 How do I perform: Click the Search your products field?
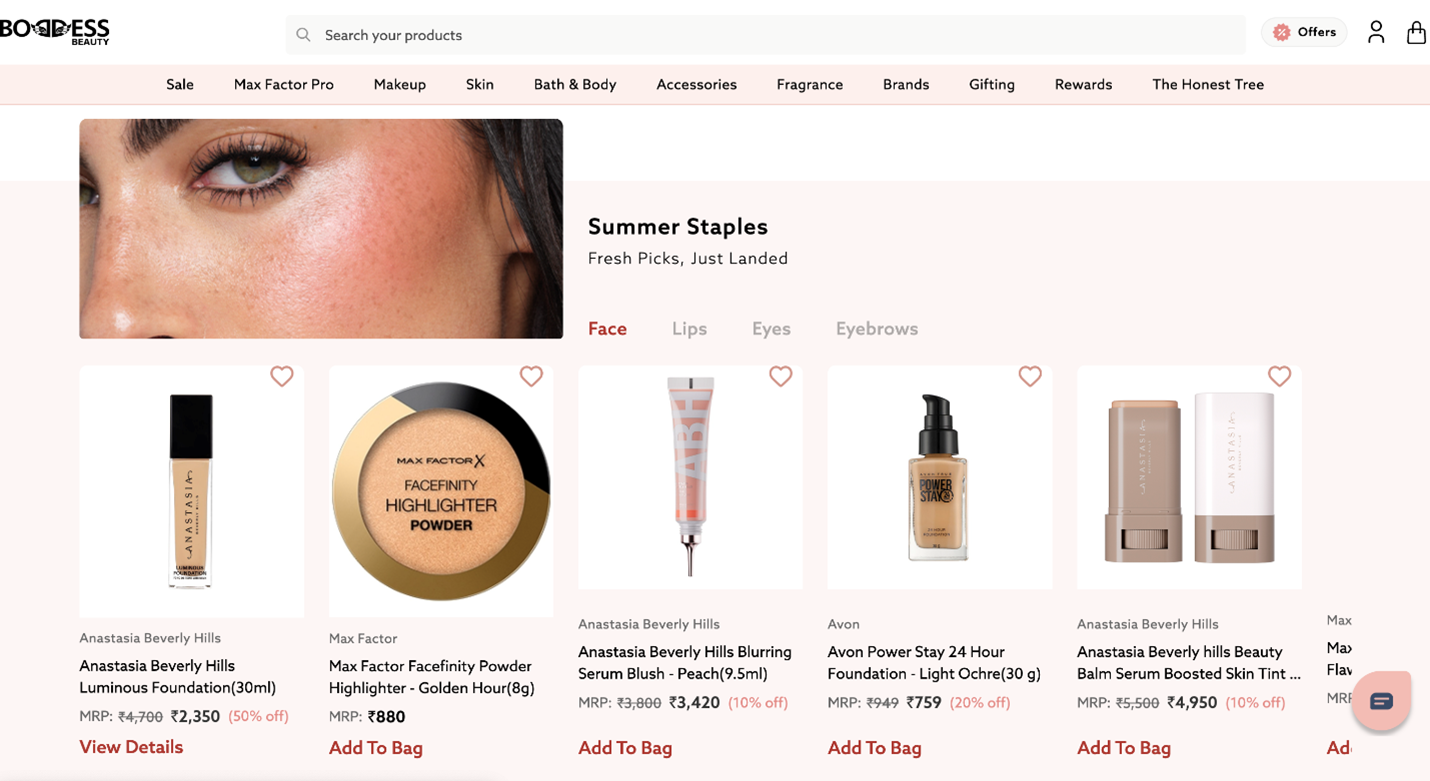pos(765,35)
